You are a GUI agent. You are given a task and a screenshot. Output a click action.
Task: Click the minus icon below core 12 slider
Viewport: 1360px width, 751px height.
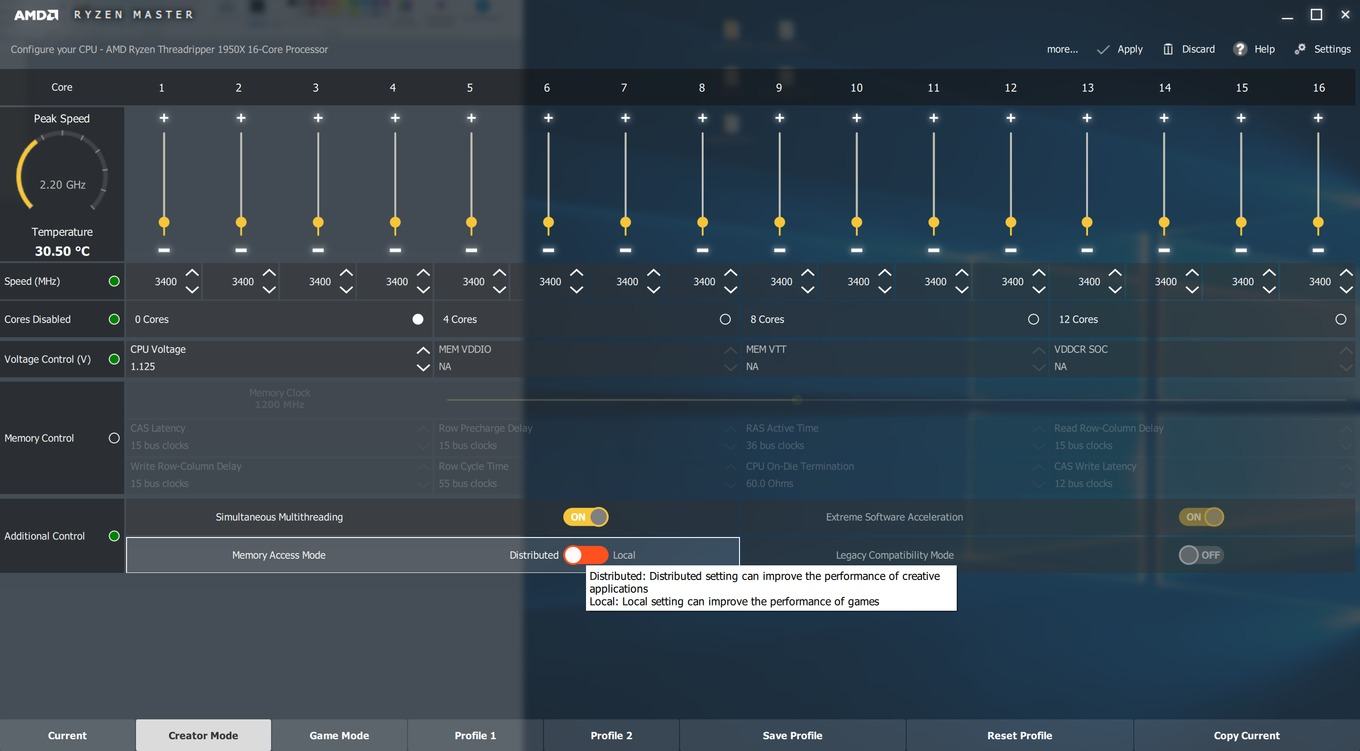pyautogui.click(x=1010, y=250)
